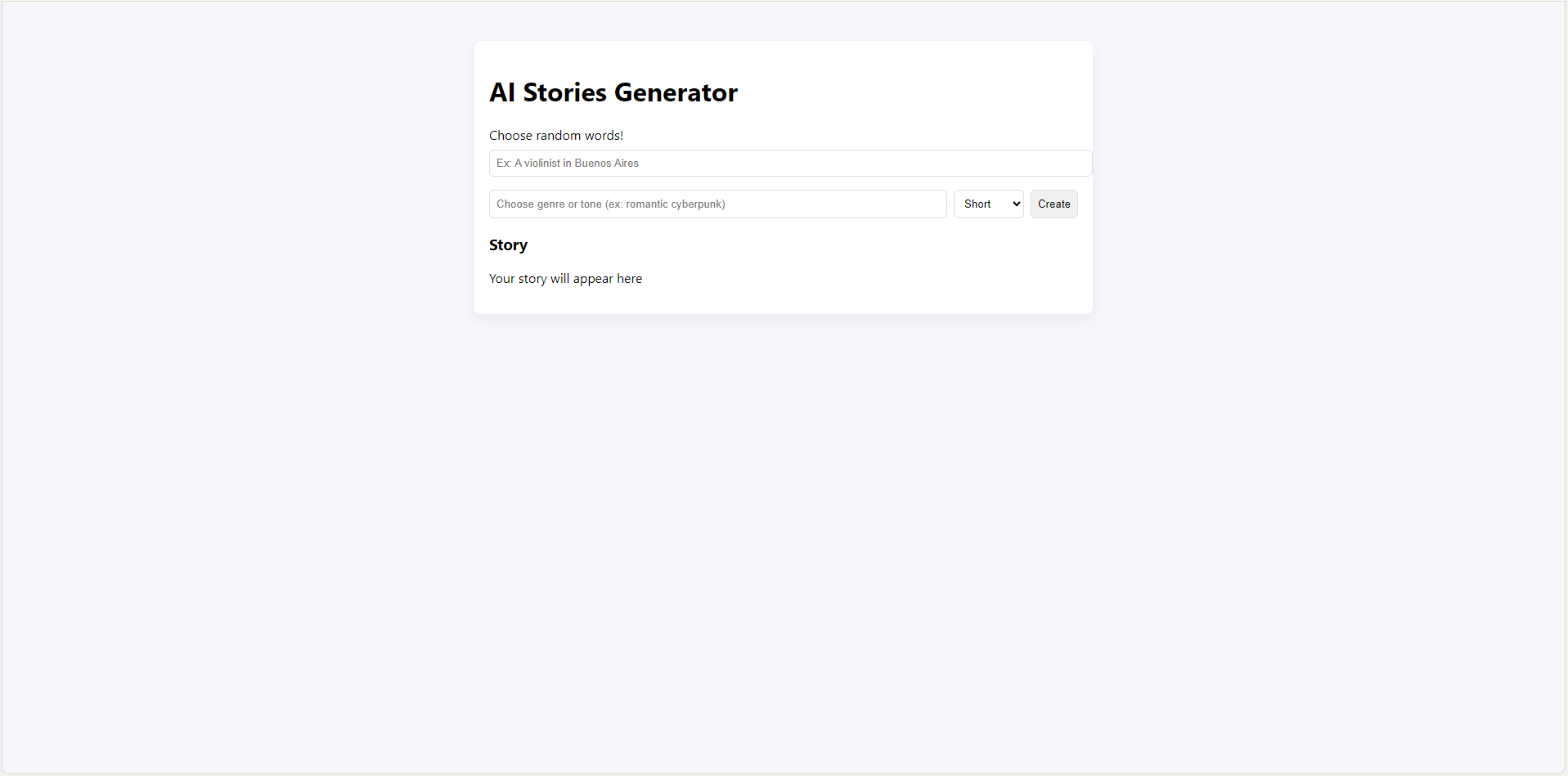Image resolution: width=1568 pixels, height=776 pixels.
Task: Click inside the genre input beside the dropdown
Action: point(717,204)
